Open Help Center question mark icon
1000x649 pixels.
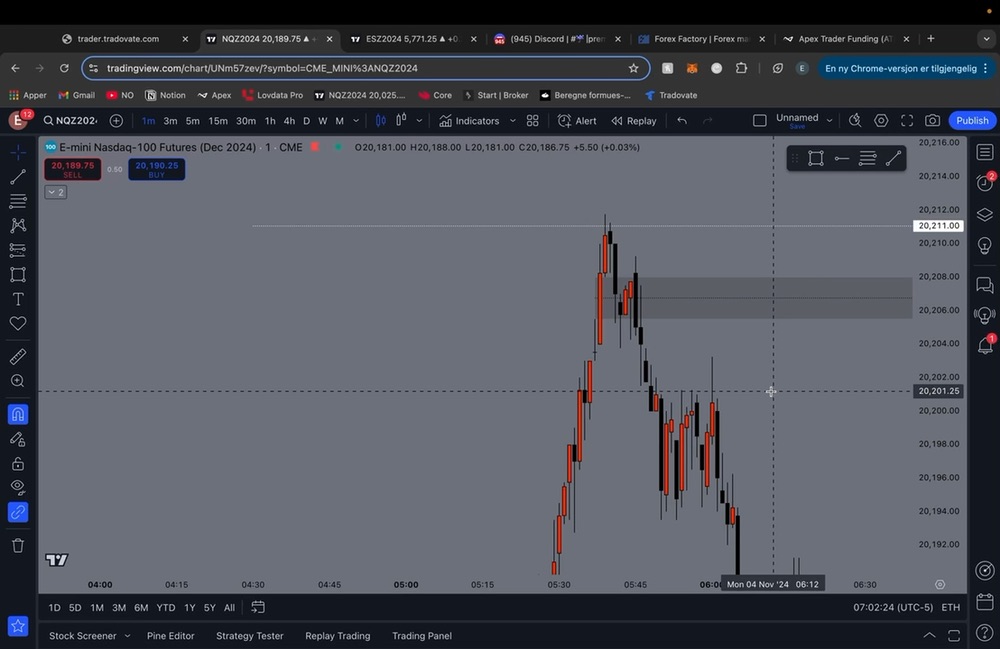(985, 632)
